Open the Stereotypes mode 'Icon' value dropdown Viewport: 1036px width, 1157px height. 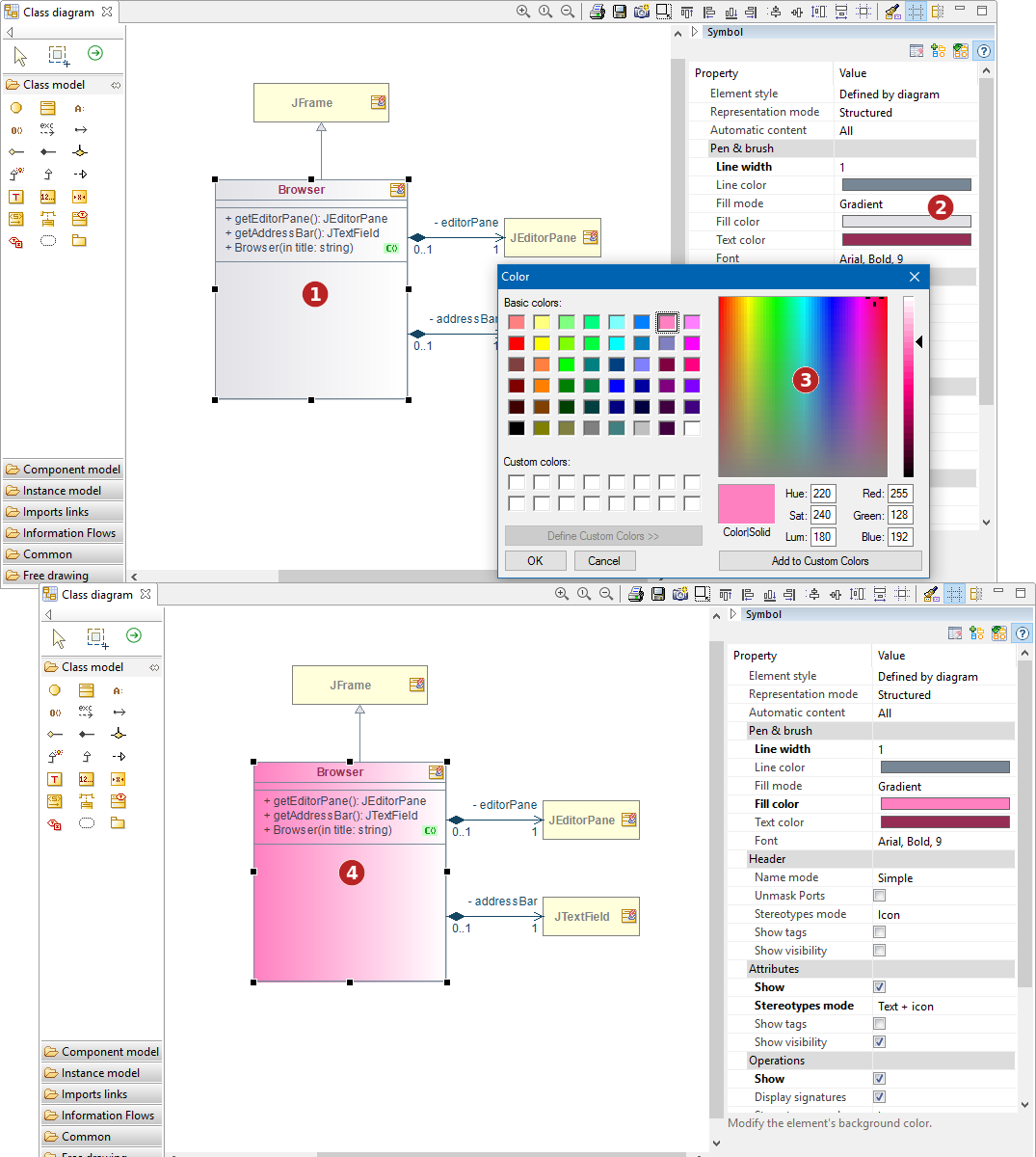pyautogui.click(x=943, y=915)
